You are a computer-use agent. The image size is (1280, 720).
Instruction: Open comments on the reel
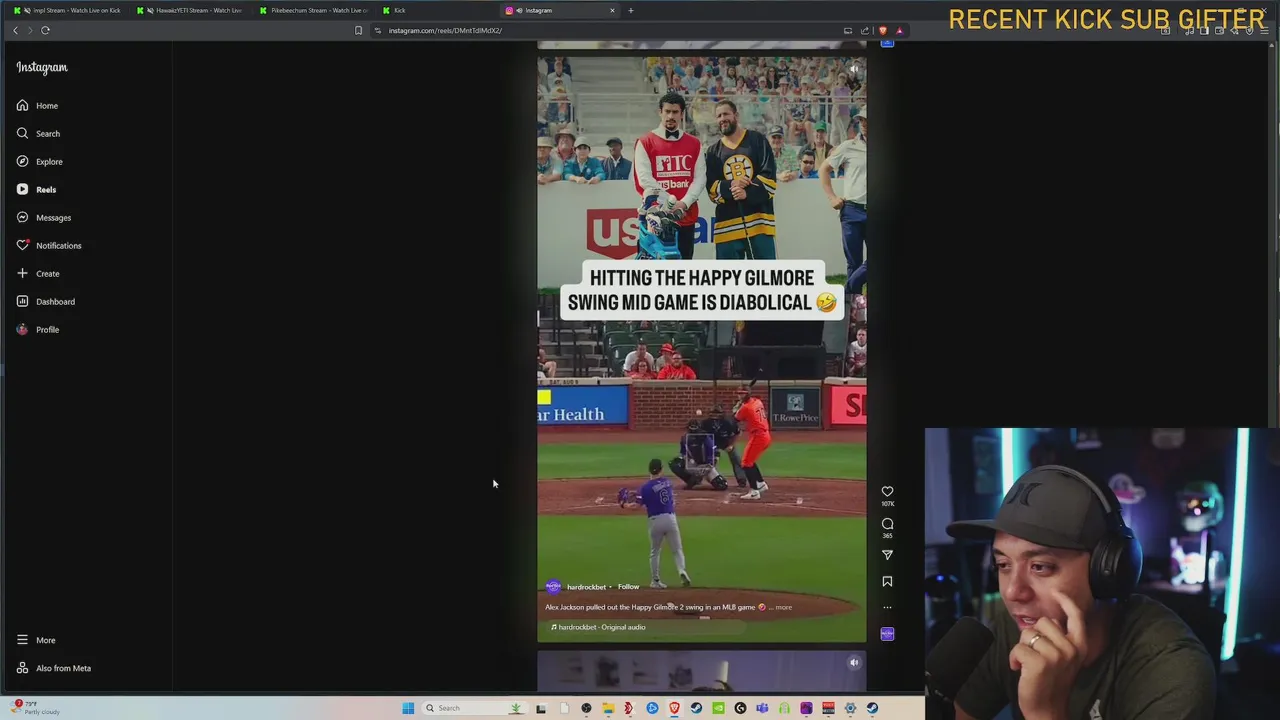(887, 523)
